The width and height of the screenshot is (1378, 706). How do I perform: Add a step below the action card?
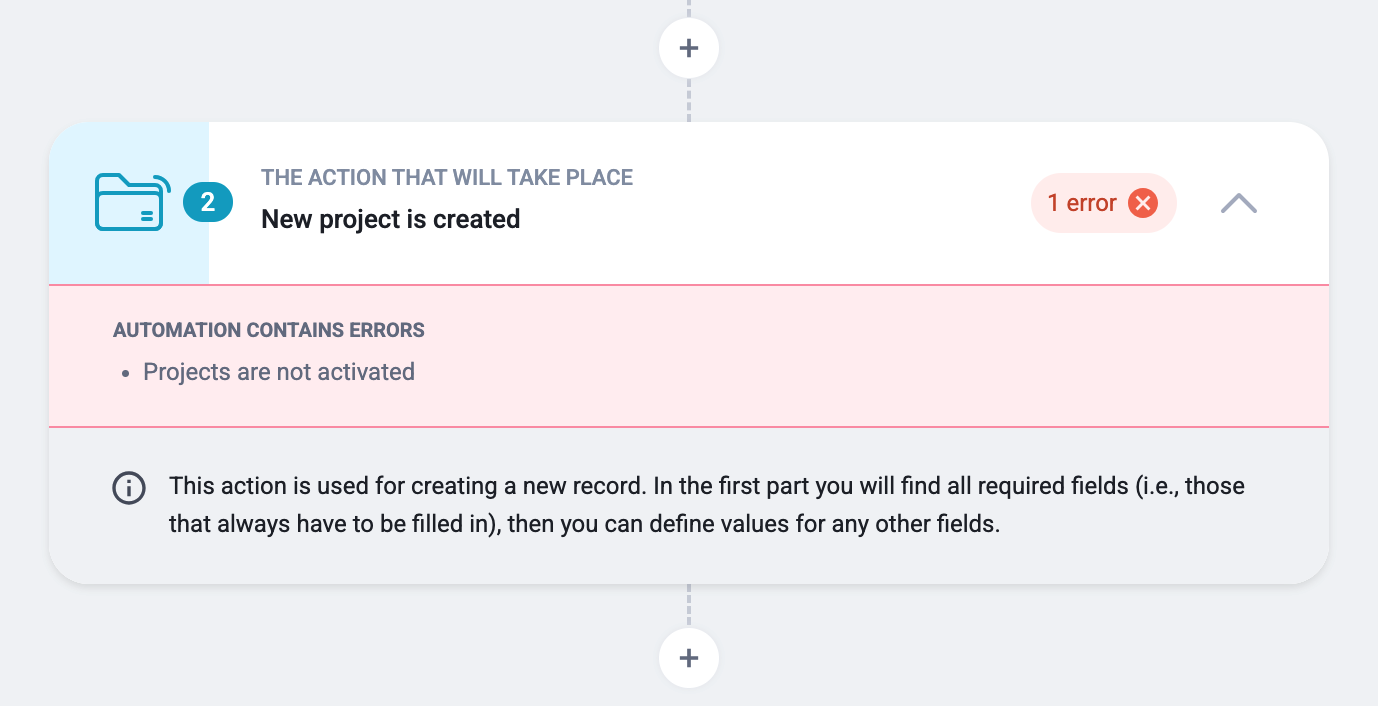tap(688, 658)
